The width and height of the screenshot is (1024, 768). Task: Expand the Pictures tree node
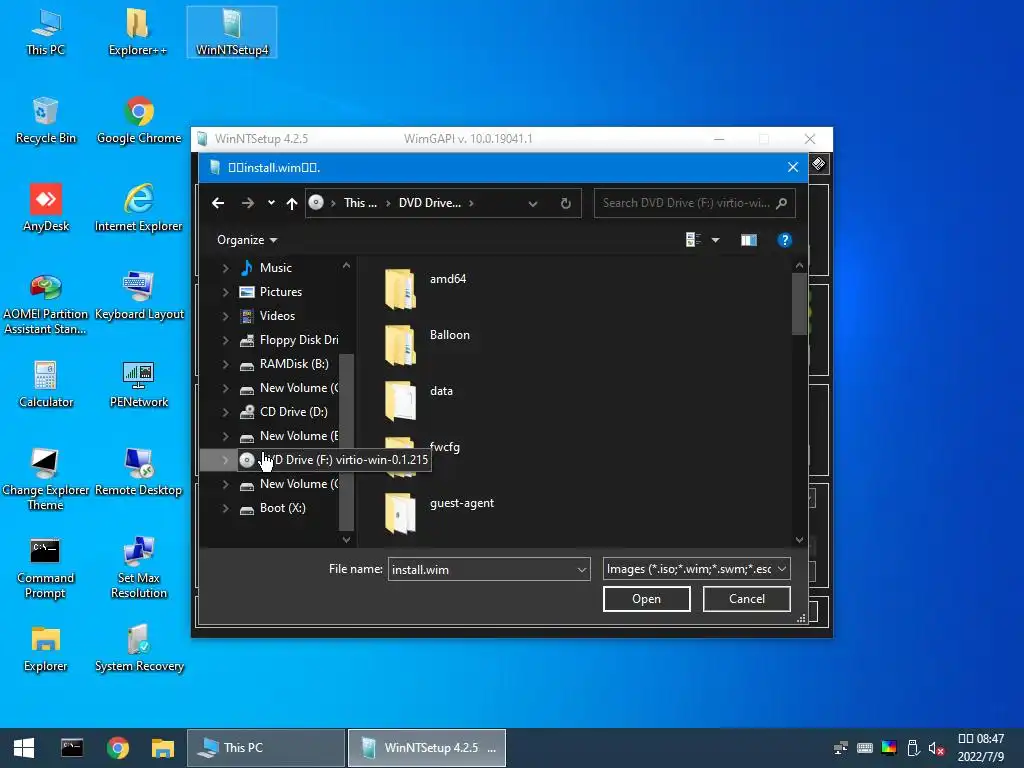coord(225,292)
